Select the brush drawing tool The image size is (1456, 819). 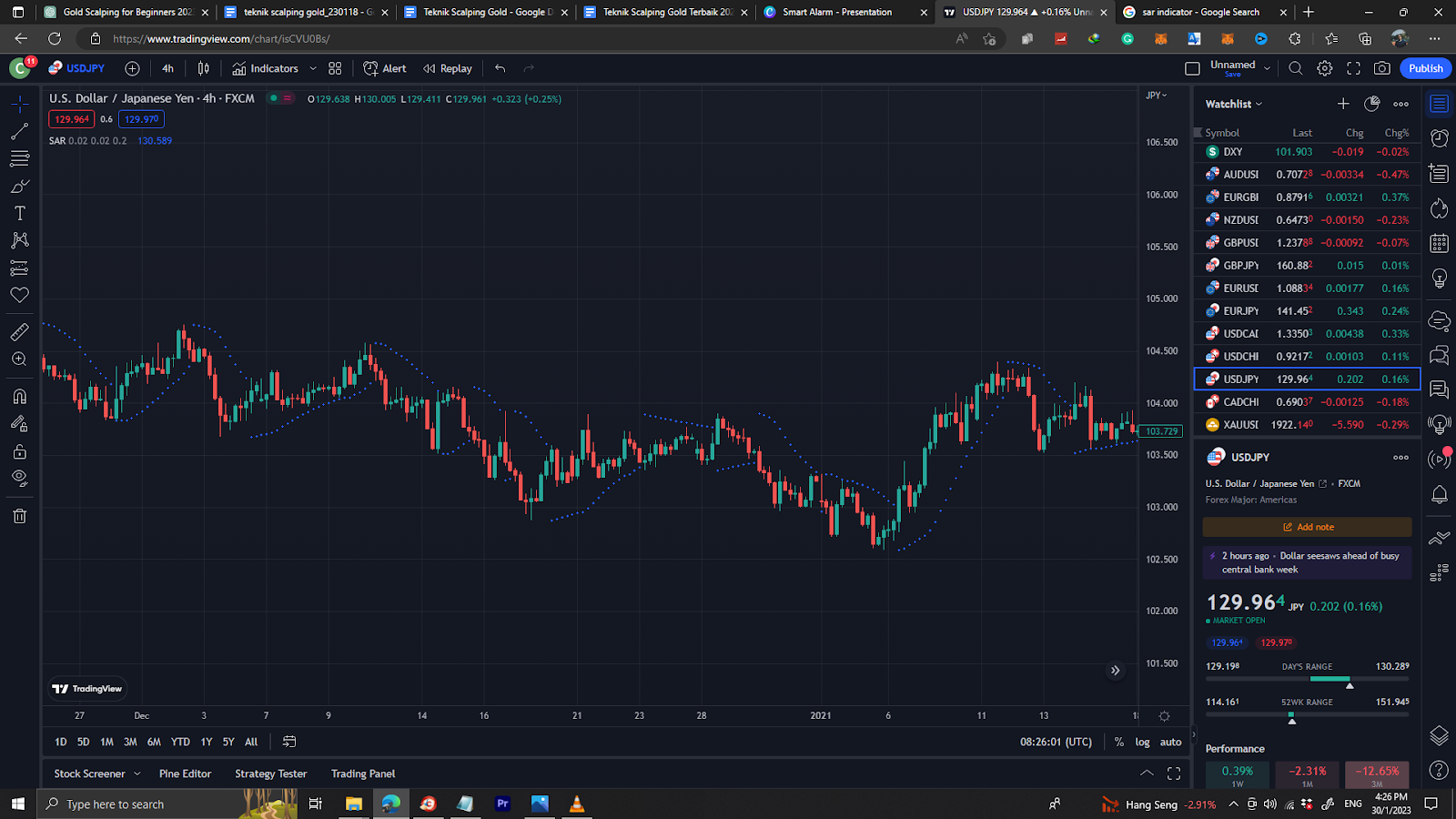tap(19, 187)
